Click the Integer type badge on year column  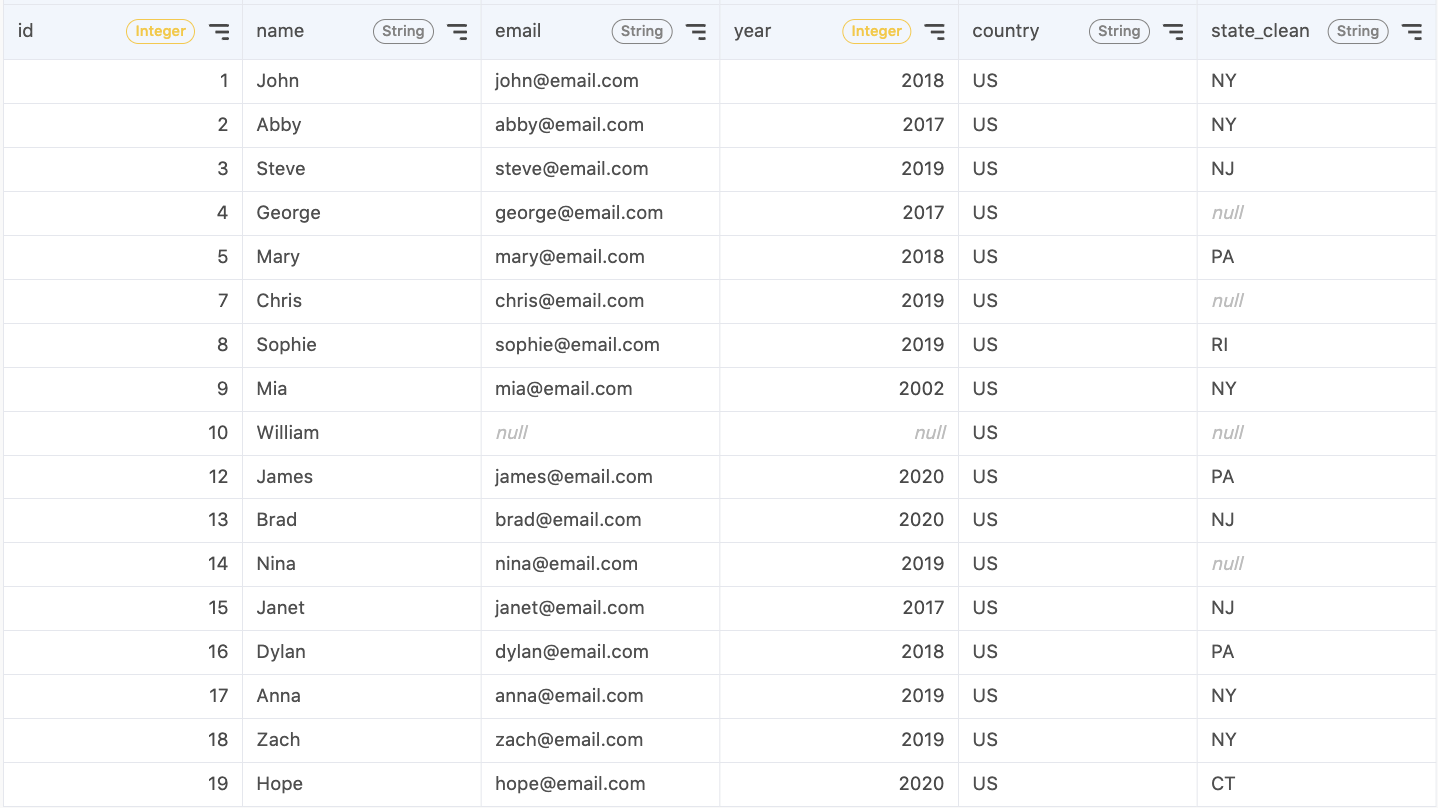pyautogui.click(x=876, y=31)
